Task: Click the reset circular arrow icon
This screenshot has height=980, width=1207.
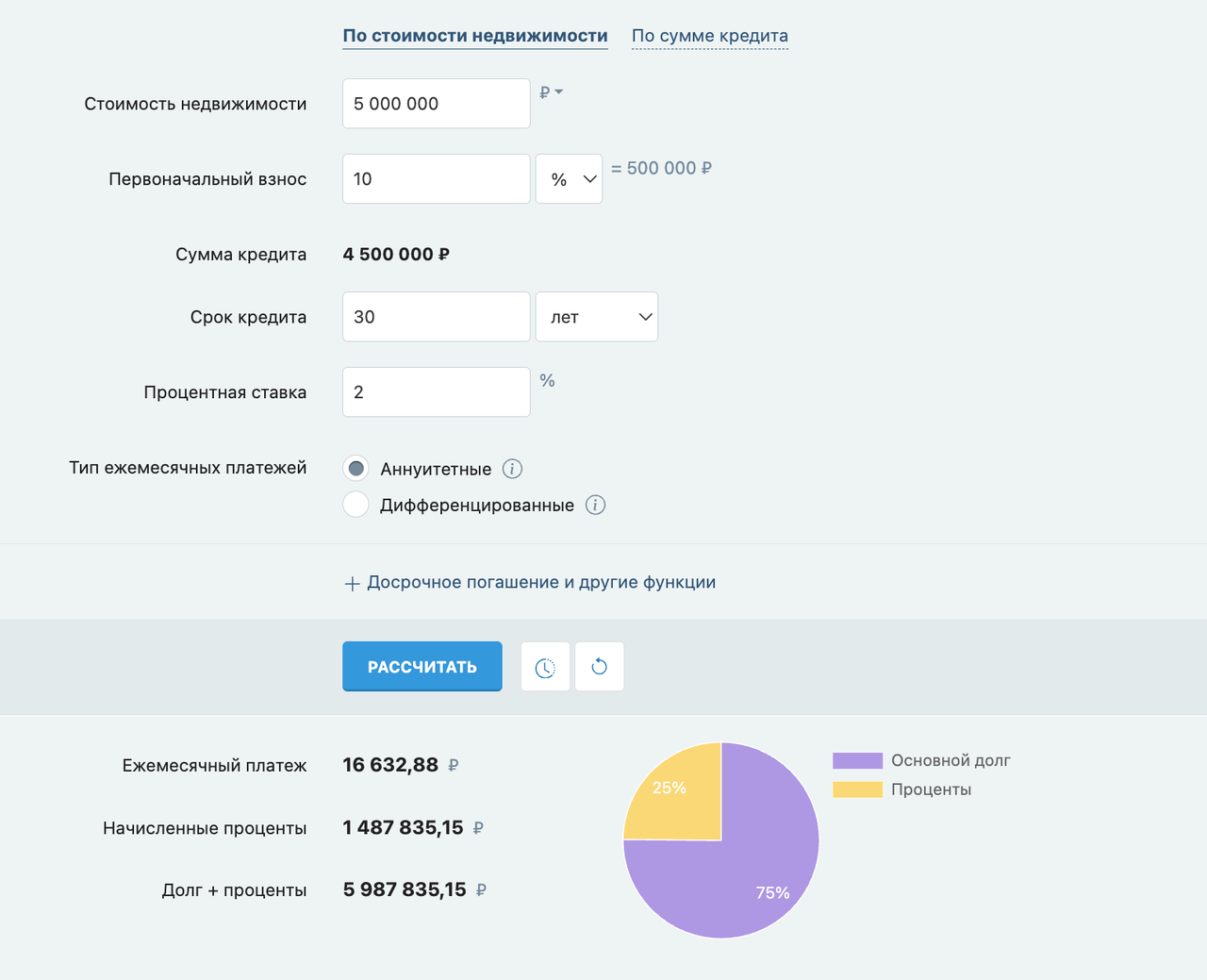Action: [599, 667]
